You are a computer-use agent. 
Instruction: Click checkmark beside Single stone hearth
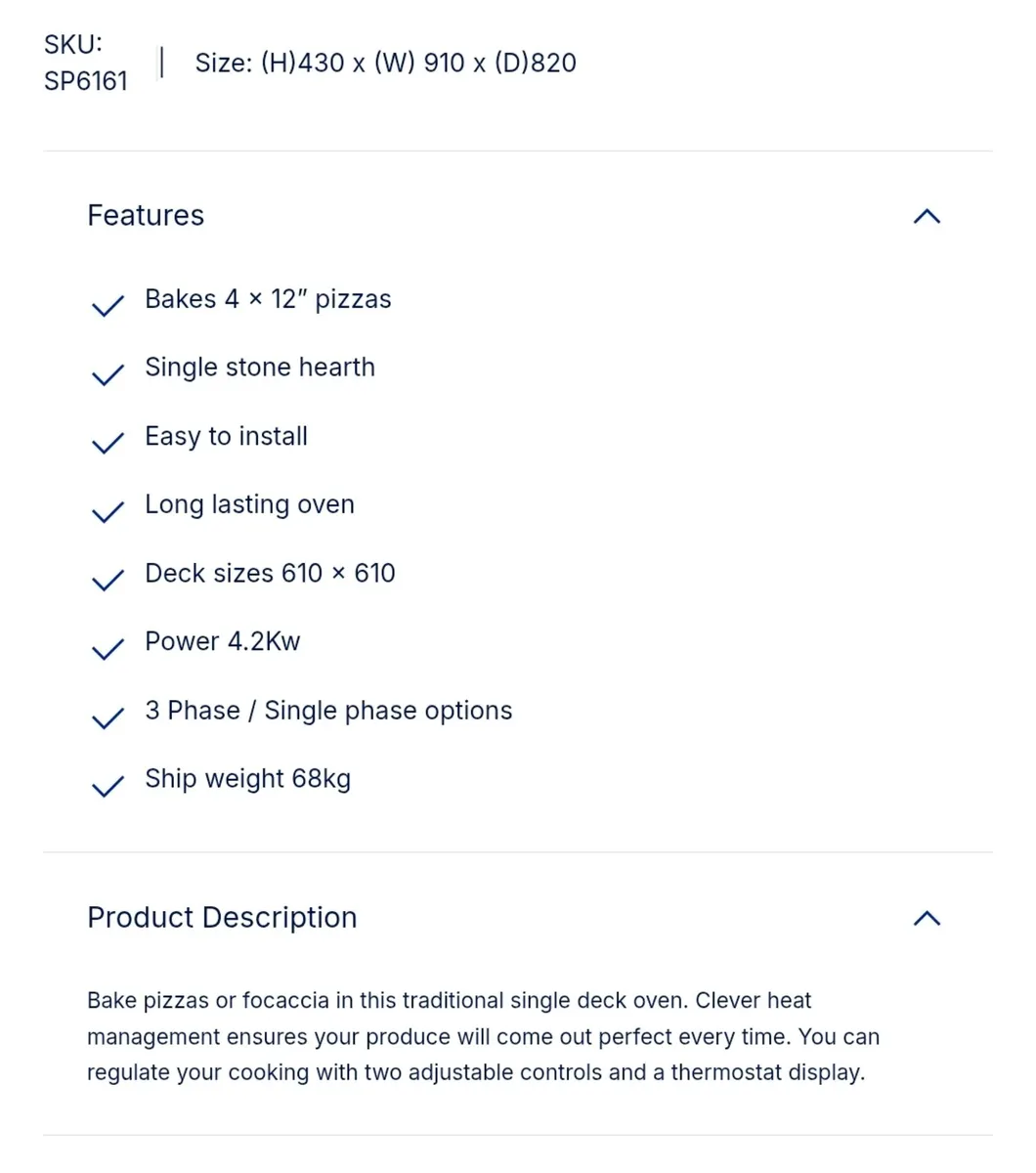point(108,374)
